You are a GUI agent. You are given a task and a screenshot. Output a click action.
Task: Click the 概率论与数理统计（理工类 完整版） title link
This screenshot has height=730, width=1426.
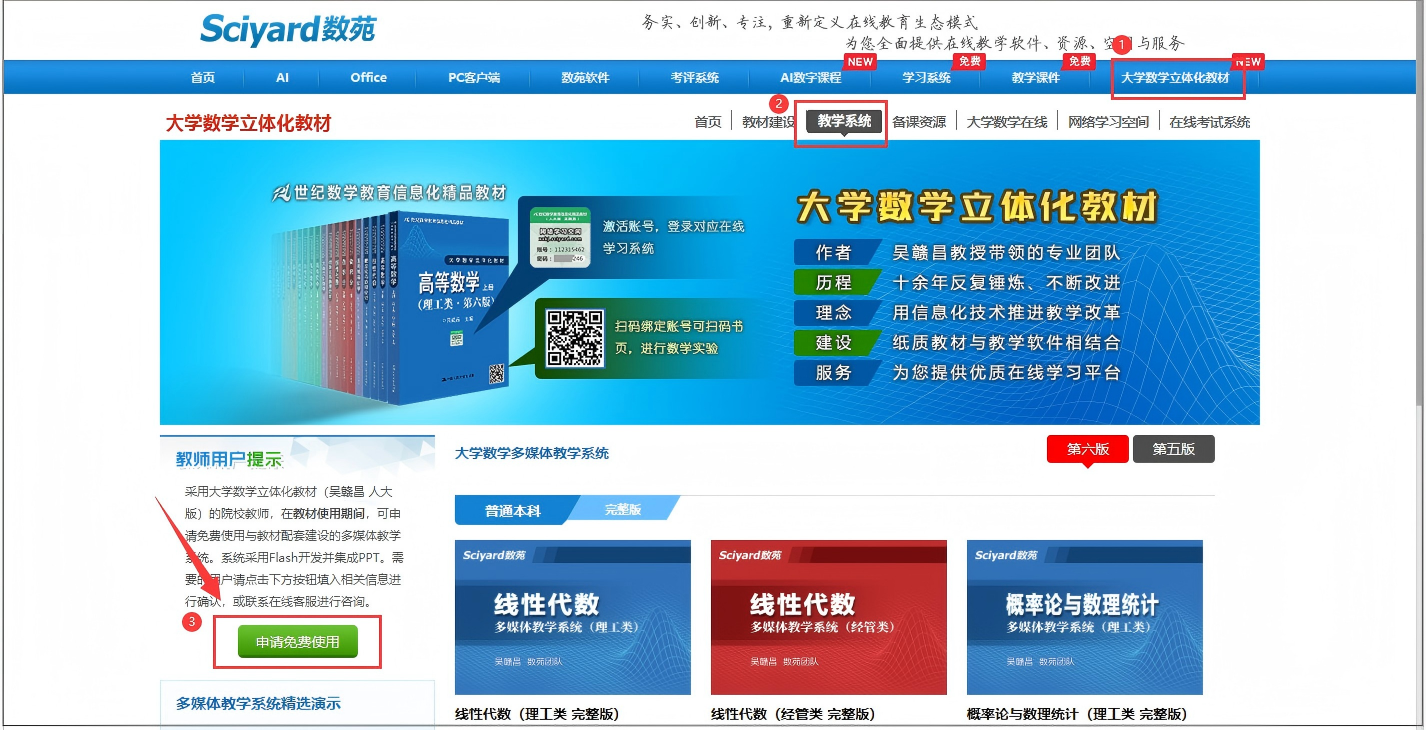(1078, 714)
